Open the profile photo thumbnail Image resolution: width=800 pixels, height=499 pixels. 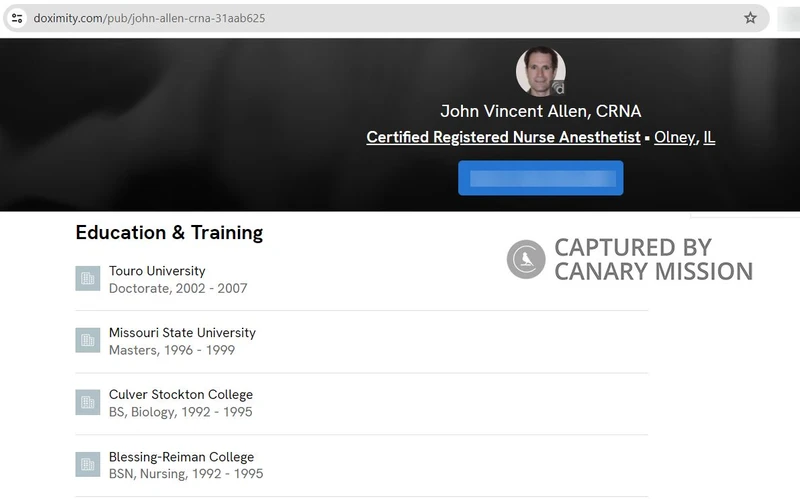pos(540,71)
